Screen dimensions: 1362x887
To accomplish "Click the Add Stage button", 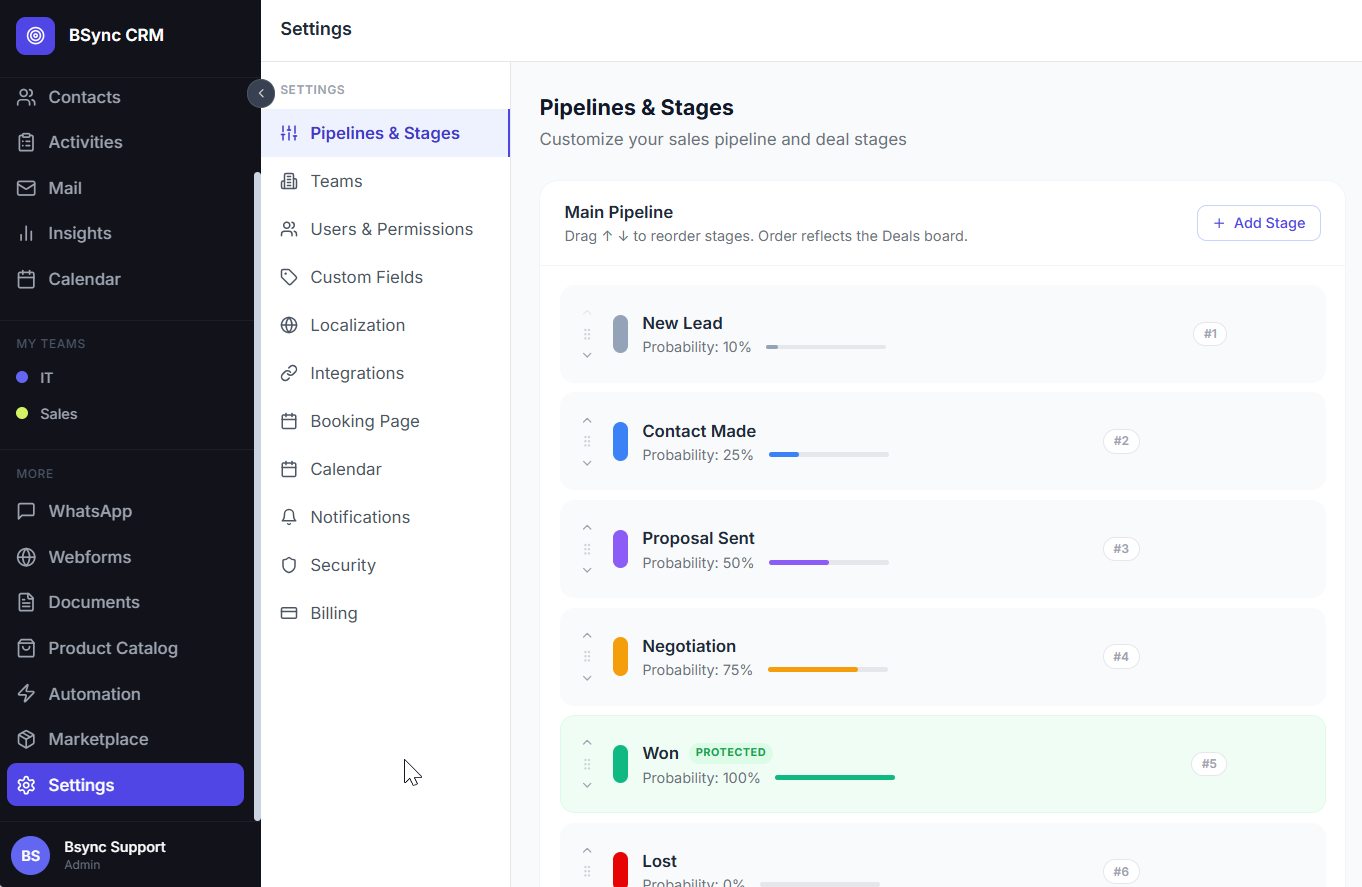I will 1258,223.
